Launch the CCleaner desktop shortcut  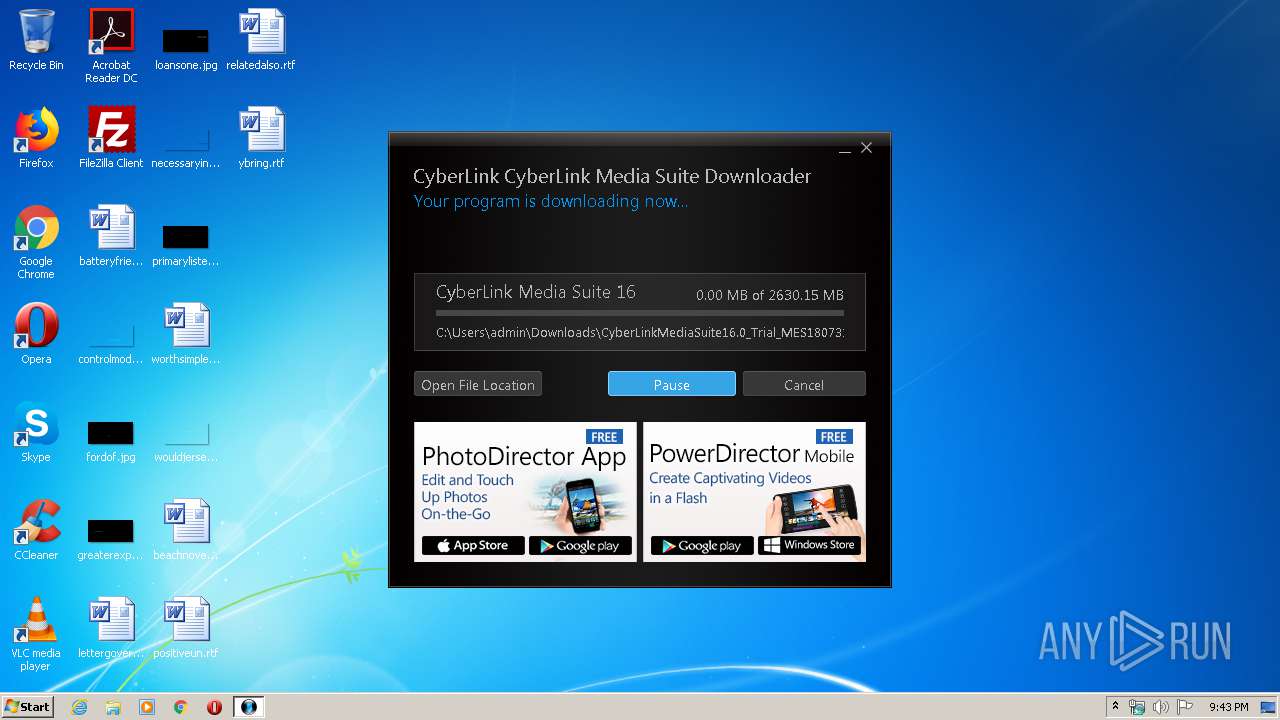coord(36,531)
